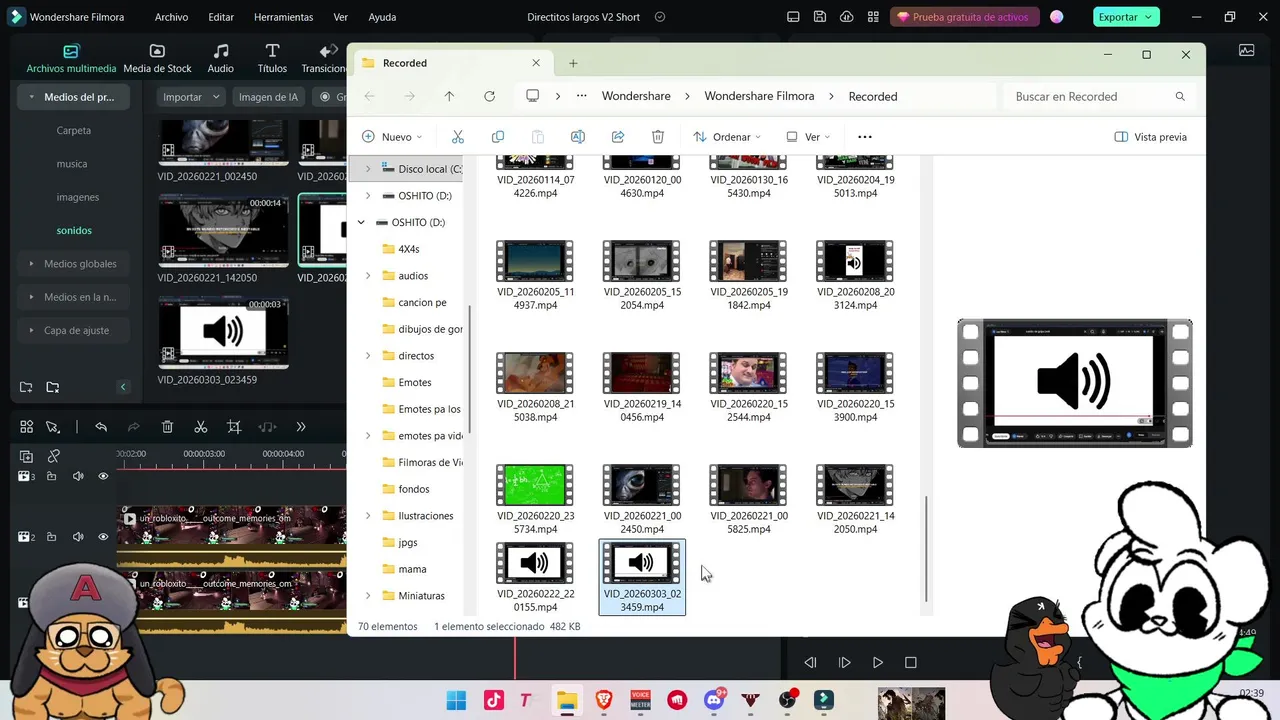
Task: Select the file VID_20260220_235734.mp4
Action: click(535, 499)
